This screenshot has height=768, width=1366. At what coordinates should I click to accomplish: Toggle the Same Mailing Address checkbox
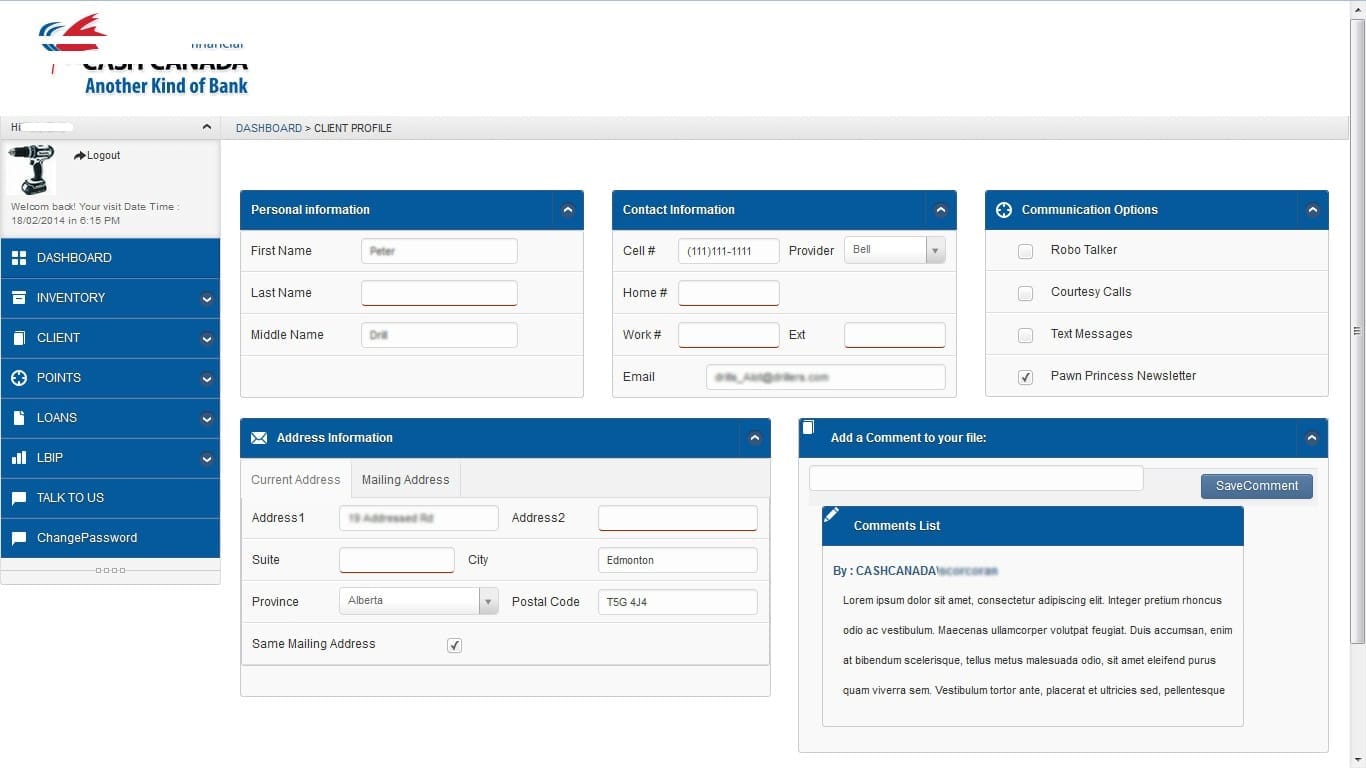pos(455,646)
